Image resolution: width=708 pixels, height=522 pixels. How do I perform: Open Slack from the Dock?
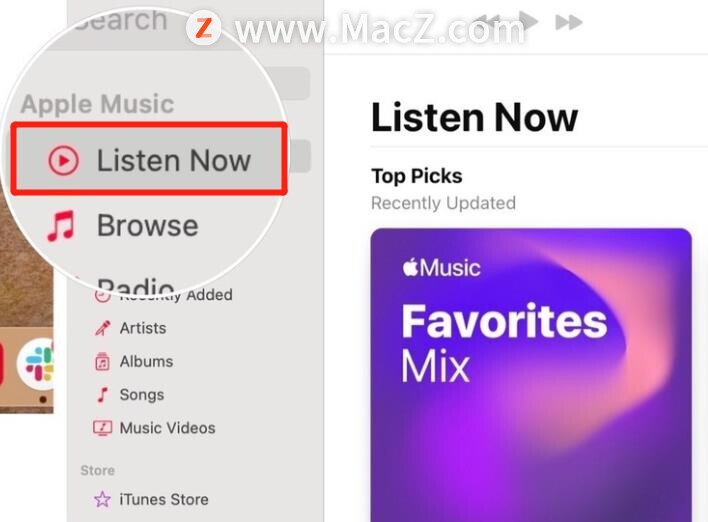(x=36, y=364)
